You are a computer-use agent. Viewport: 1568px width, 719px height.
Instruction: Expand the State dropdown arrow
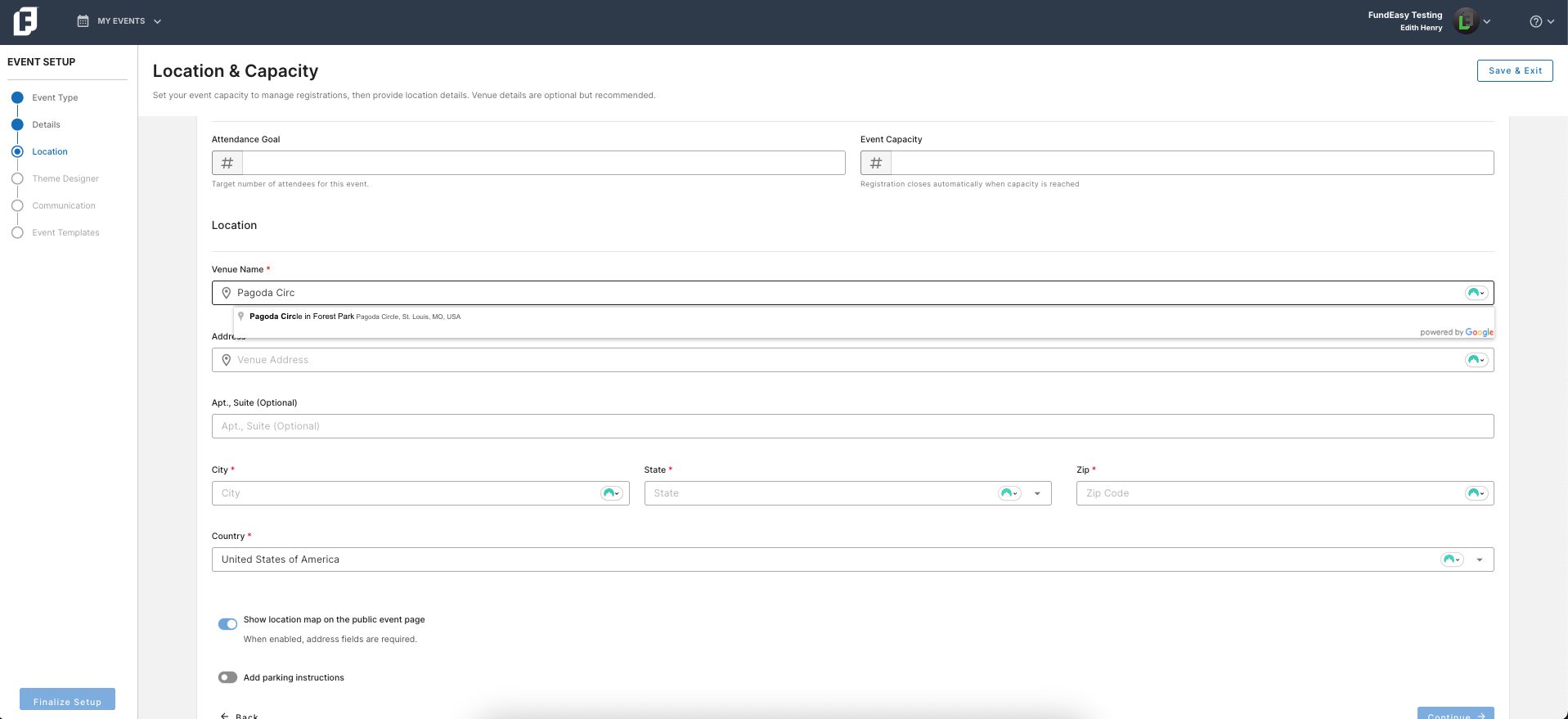click(1037, 493)
